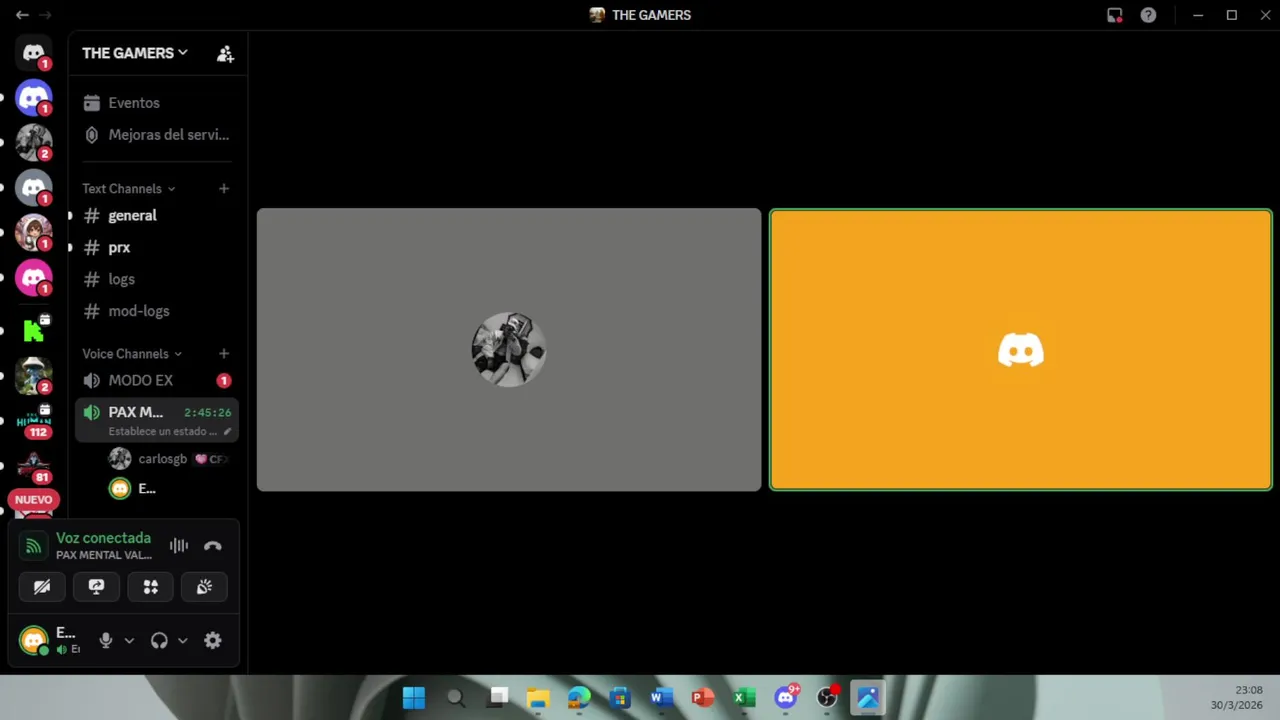Open OBS Studio from the taskbar
Image resolution: width=1280 pixels, height=720 pixels.
point(827,698)
